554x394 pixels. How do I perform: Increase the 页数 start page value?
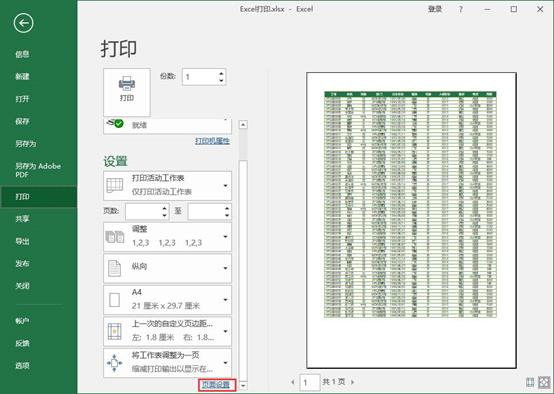click(x=165, y=208)
